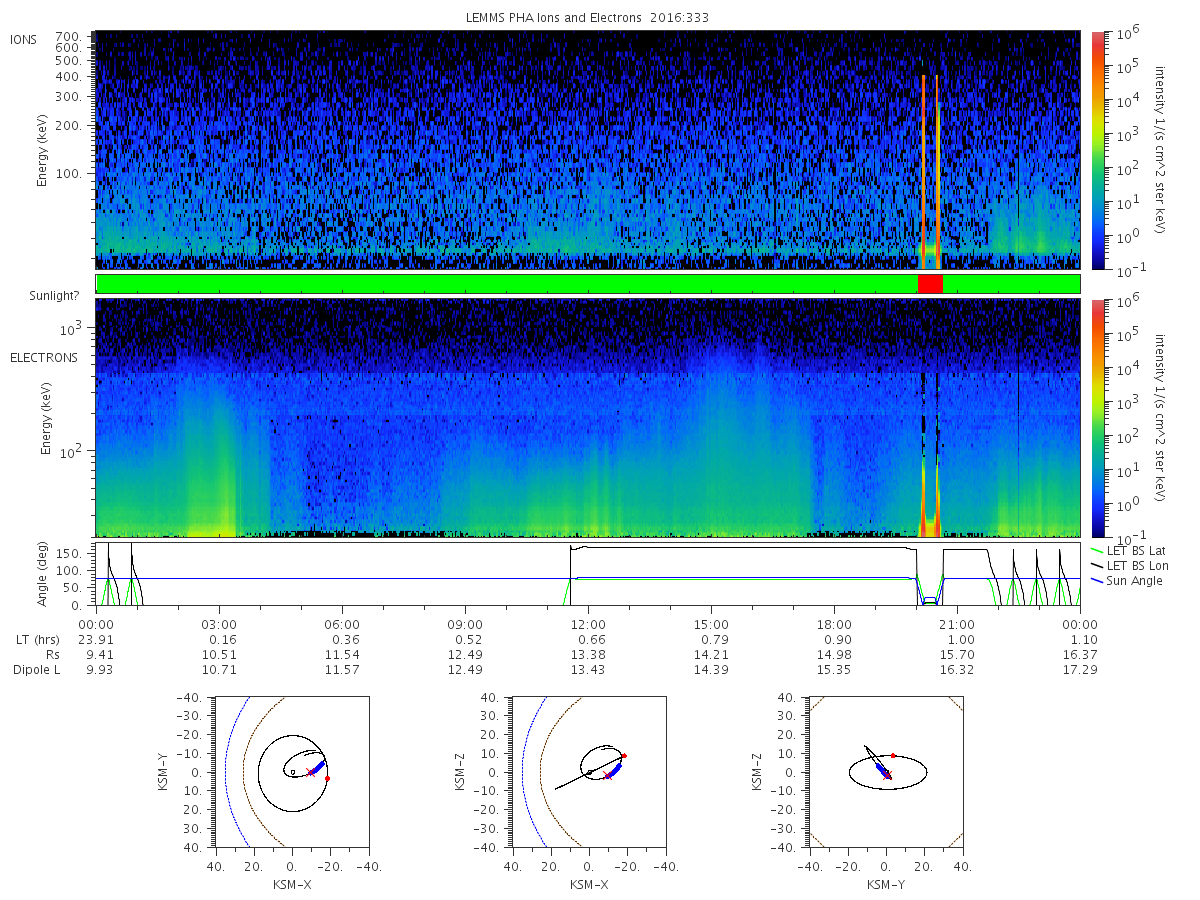Viewport: 1200px width, 900px height.
Task: Click the '09:00' time tick label
Action: click(465, 624)
